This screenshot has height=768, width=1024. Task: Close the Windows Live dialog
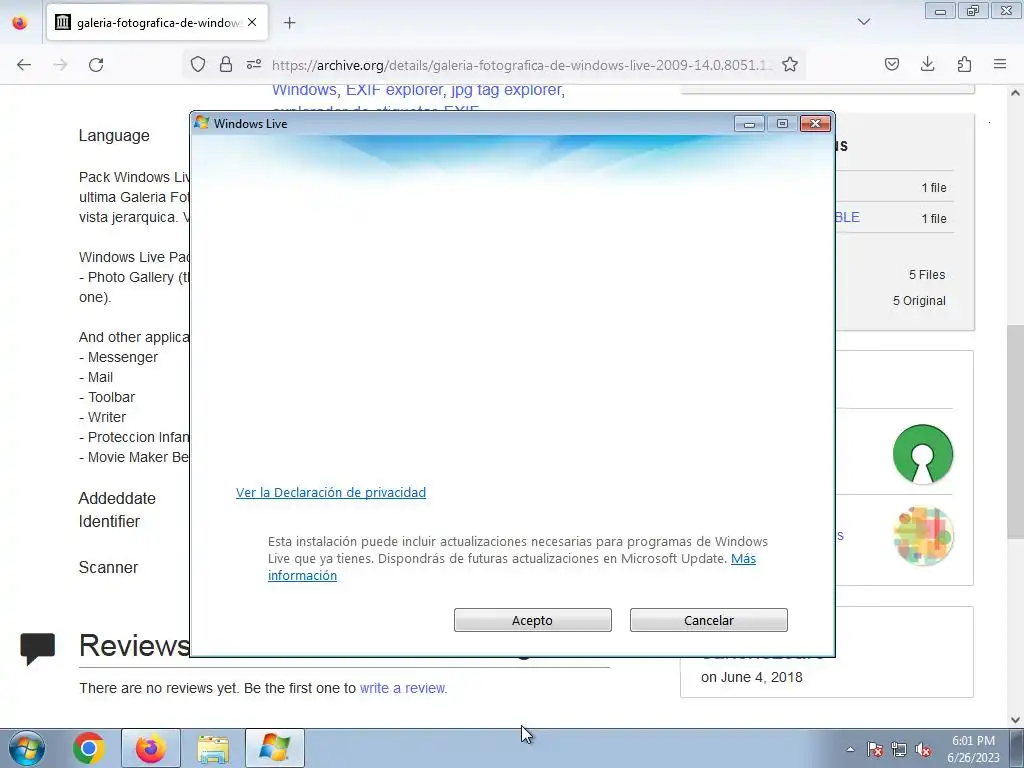pyautogui.click(x=816, y=123)
